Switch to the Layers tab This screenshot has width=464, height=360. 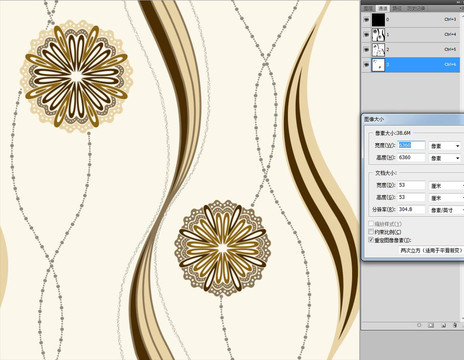(368, 8)
